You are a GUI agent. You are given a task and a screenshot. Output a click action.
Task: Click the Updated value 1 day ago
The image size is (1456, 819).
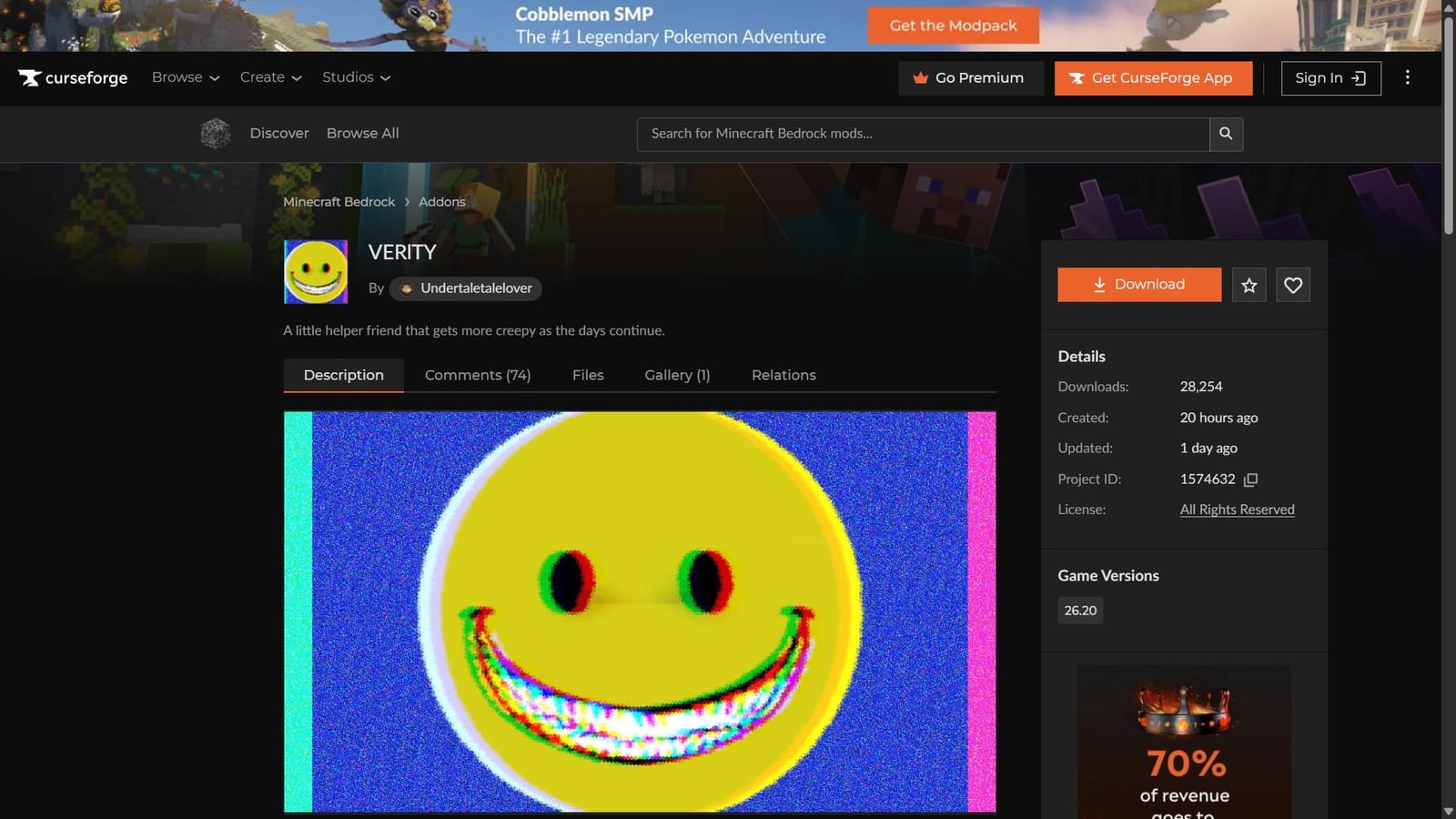tap(1208, 448)
